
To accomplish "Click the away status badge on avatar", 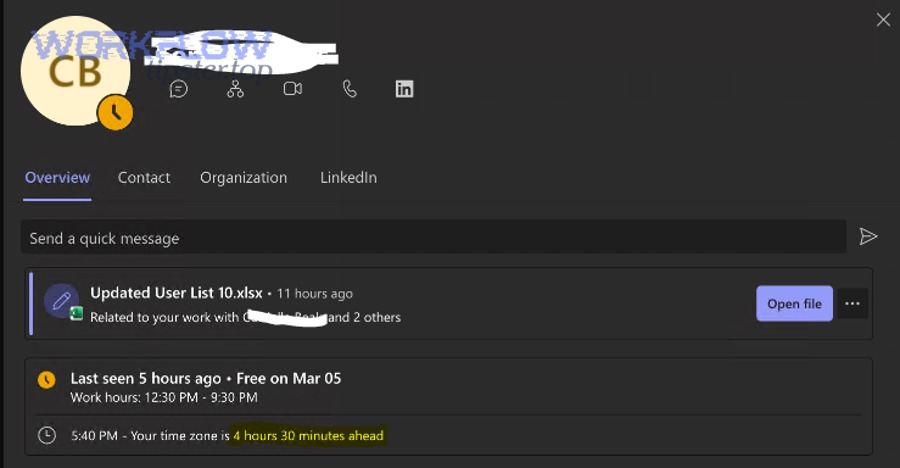I will click(115, 113).
